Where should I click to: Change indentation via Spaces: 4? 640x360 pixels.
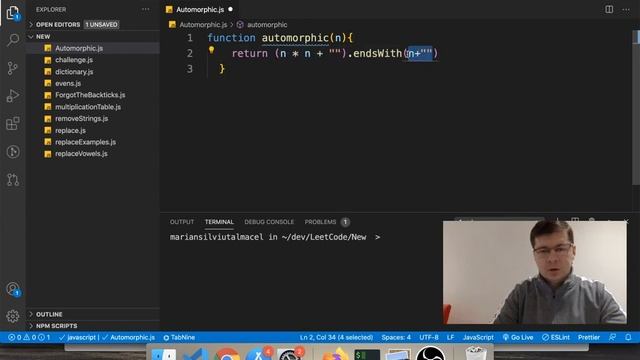pos(396,338)
